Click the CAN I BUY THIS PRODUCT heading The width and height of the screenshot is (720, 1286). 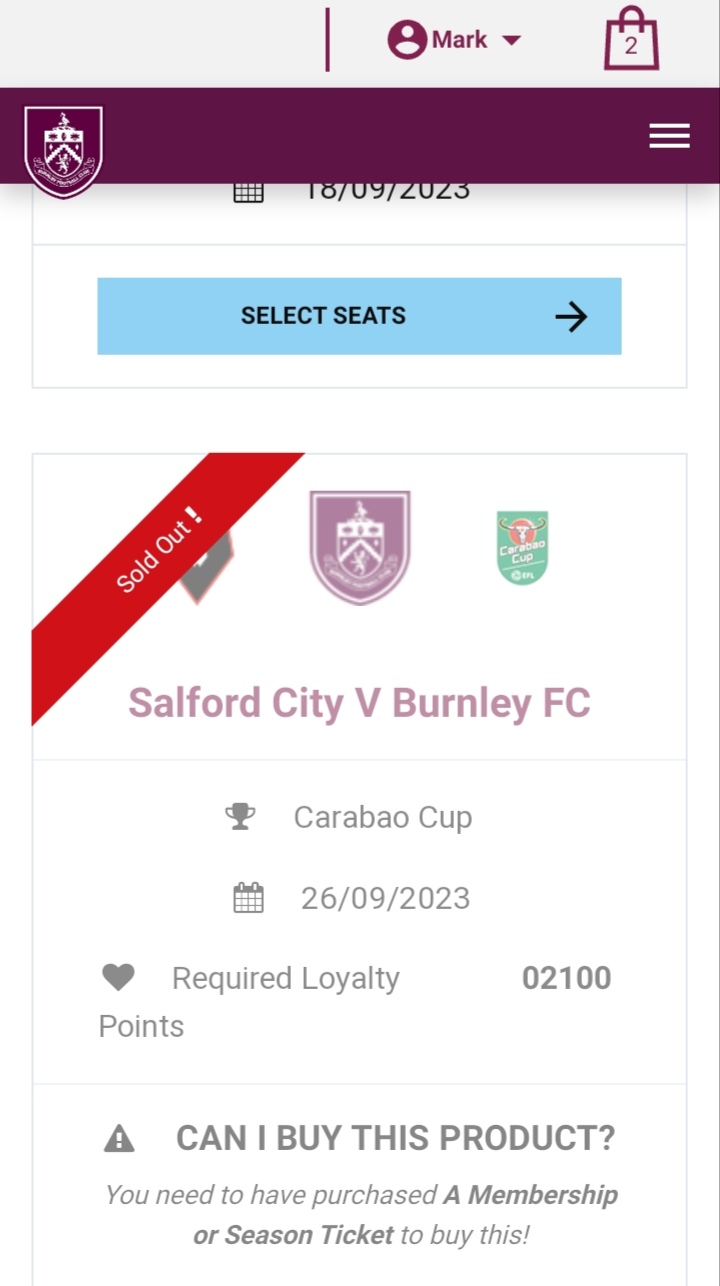click(395, 1138)
